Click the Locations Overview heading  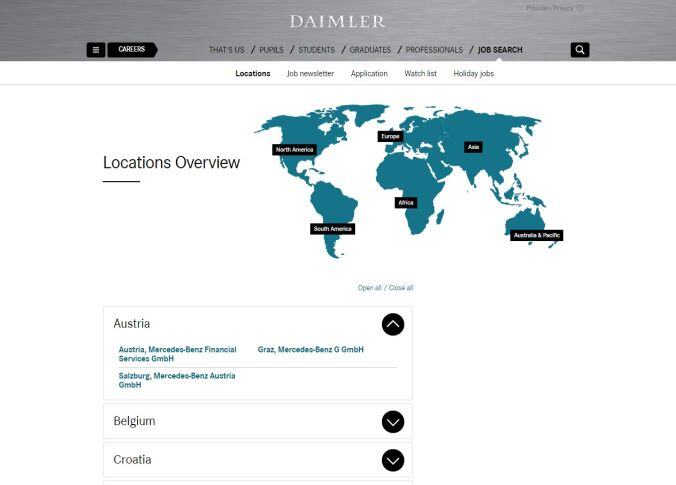[171, 163]
